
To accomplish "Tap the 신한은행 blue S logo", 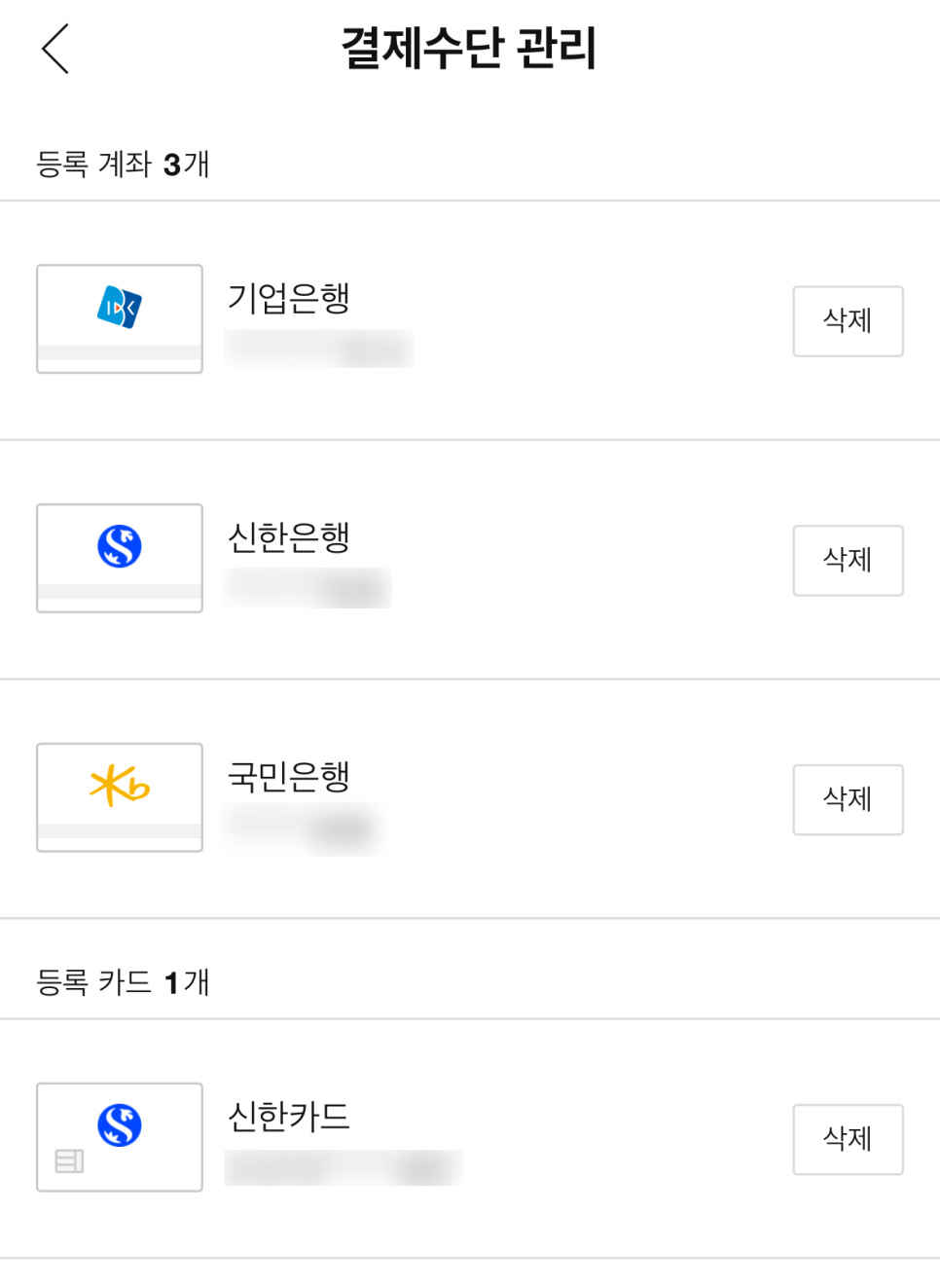I will [x=120, y=546].
